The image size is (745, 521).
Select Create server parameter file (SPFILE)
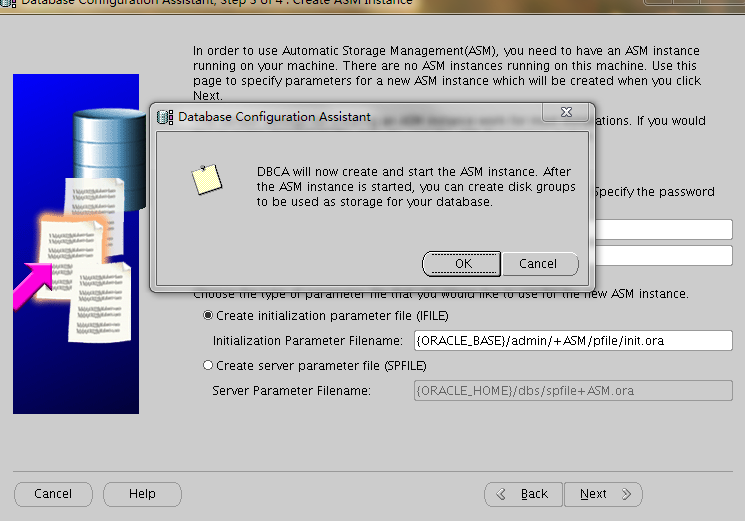click(x=208, y=365)
